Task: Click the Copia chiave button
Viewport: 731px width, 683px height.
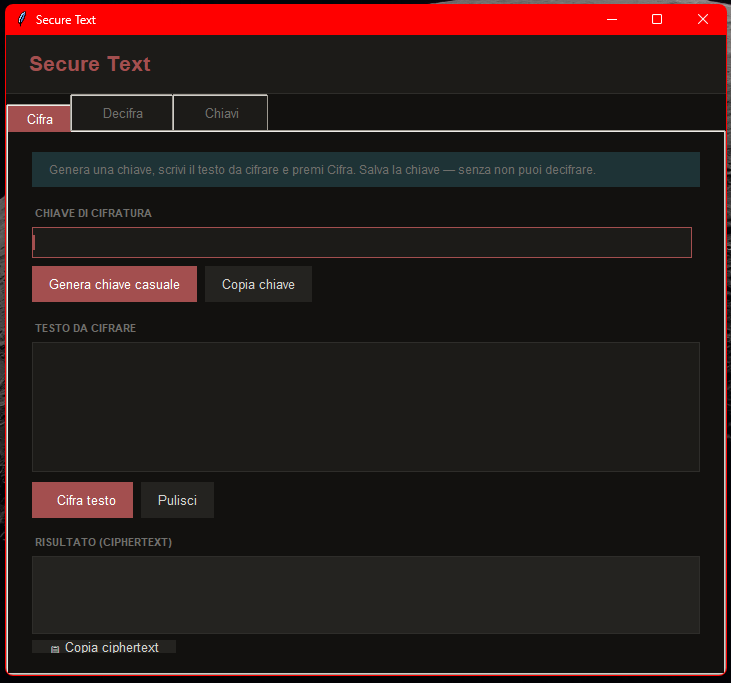Action: tap(258, 284)
